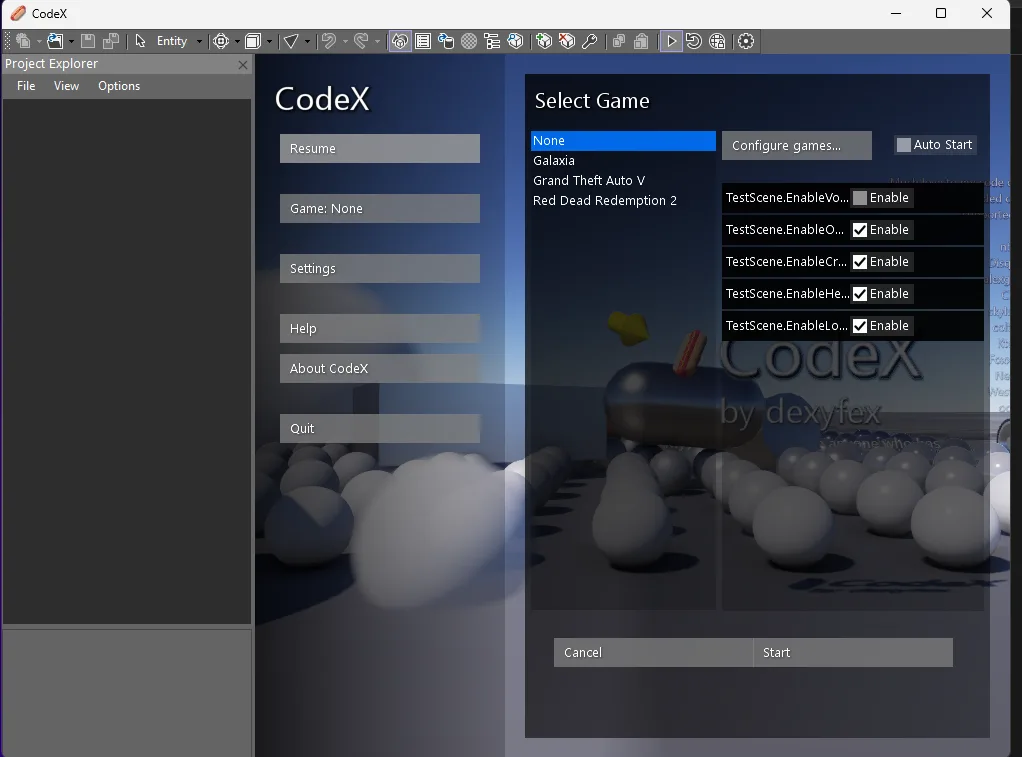Screen dimensions: 1022x757
Task: Uncheck the TestScene.EnableHe... Enable checkbox
Action: click(x=860, y=293)
